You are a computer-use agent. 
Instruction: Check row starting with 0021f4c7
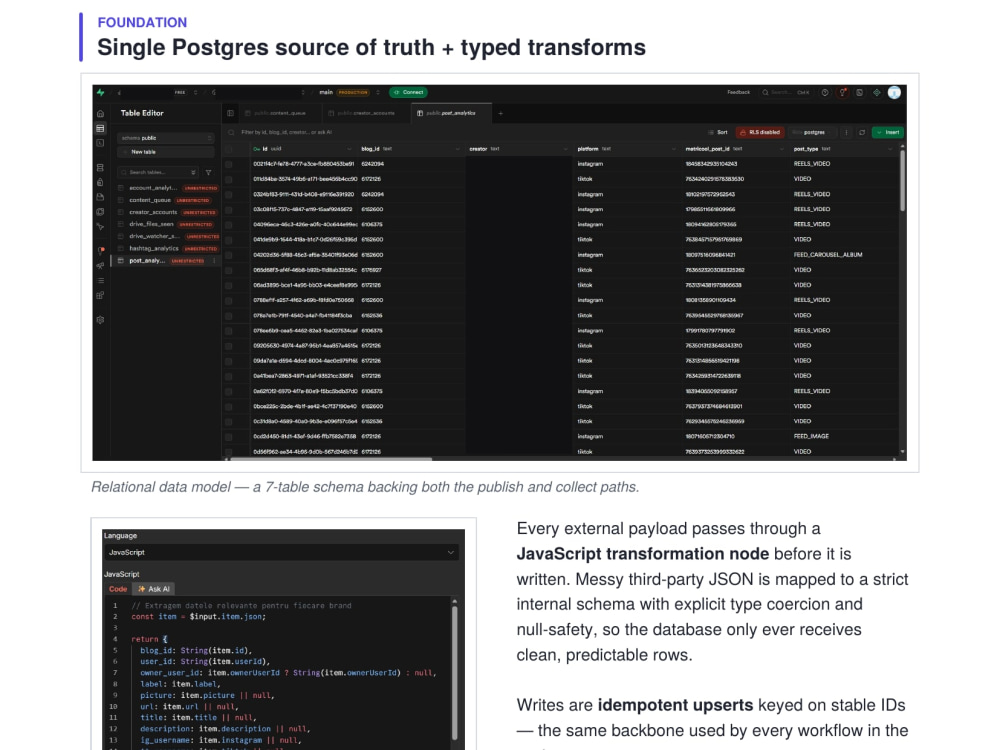tap(229, 164)
